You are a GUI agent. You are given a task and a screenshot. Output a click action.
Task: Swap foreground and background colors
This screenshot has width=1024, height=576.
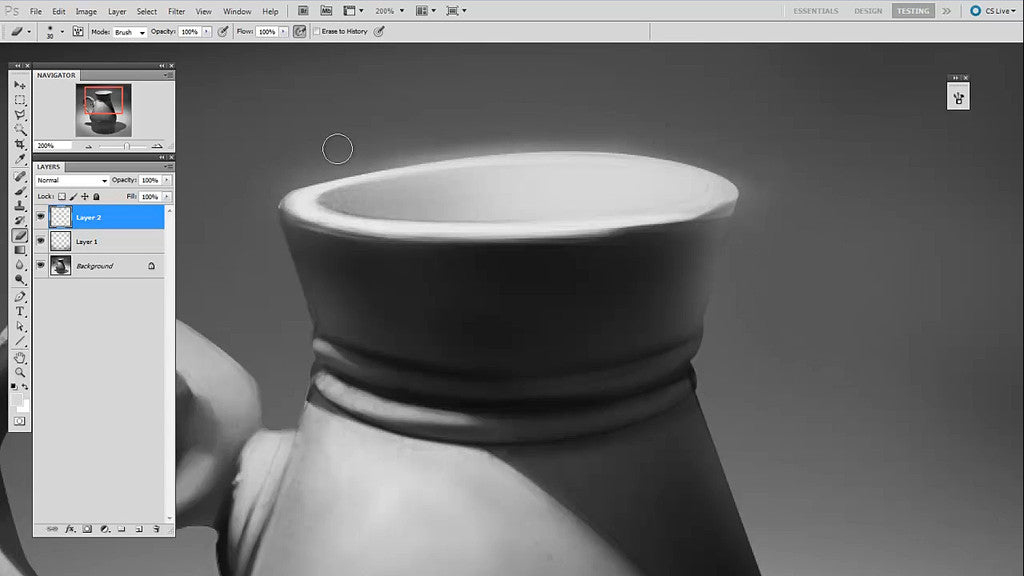click(x=25, y=387)
